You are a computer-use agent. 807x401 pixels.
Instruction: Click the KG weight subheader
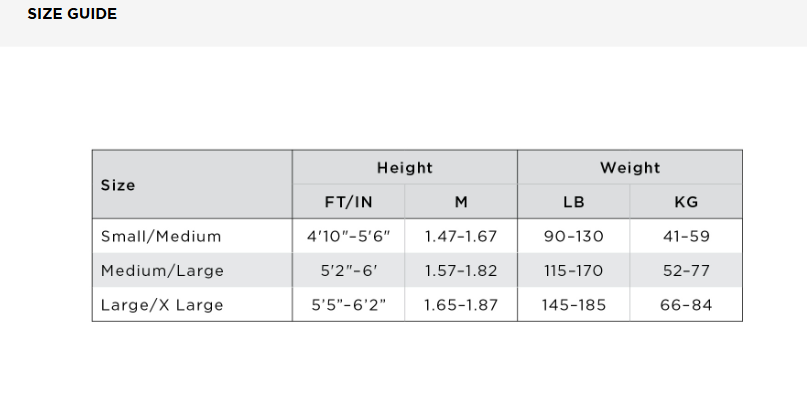pyautogui.click(x=685, y=202)
